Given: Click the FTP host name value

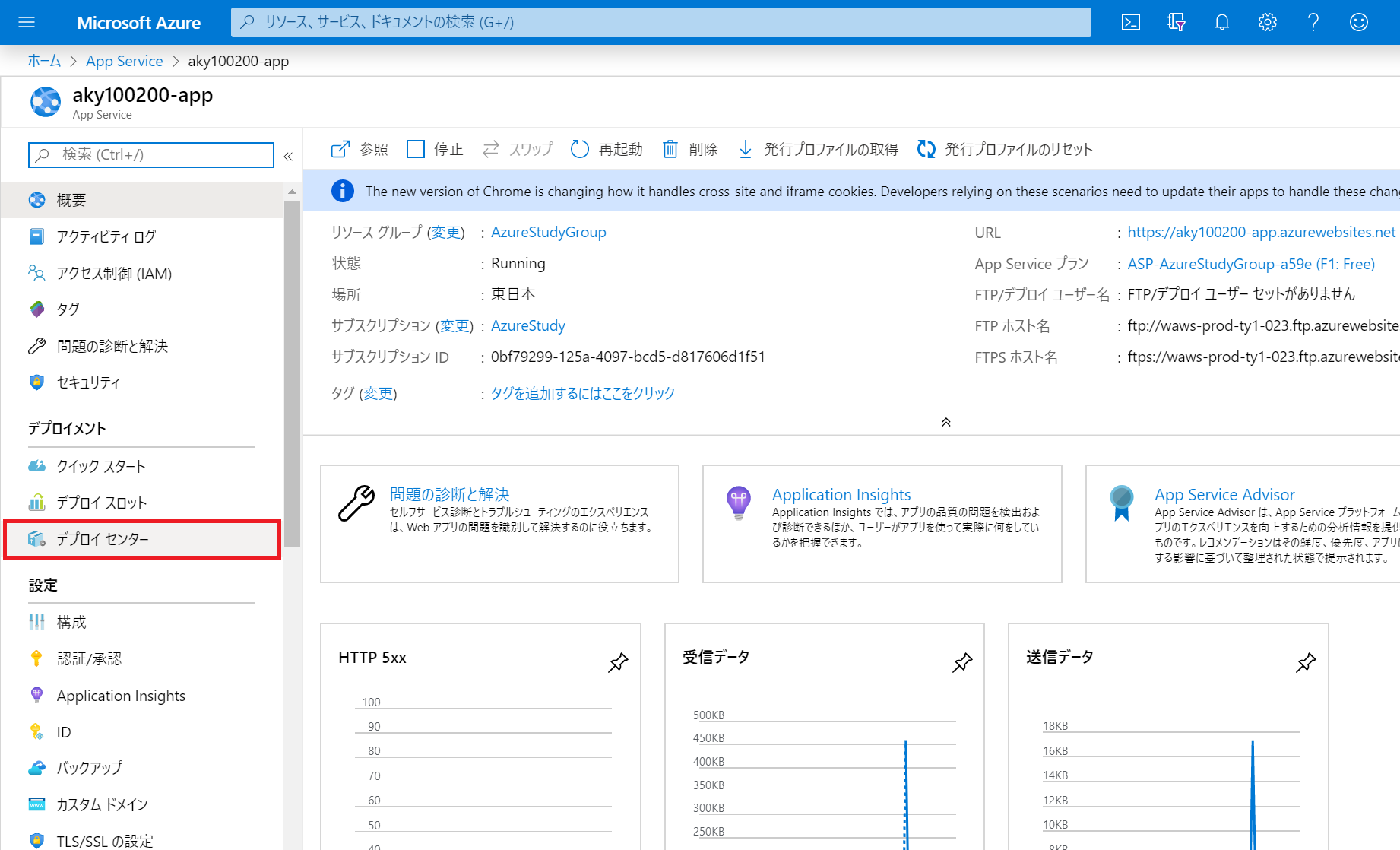Looking at the screenshot, I should [1263, 325].
